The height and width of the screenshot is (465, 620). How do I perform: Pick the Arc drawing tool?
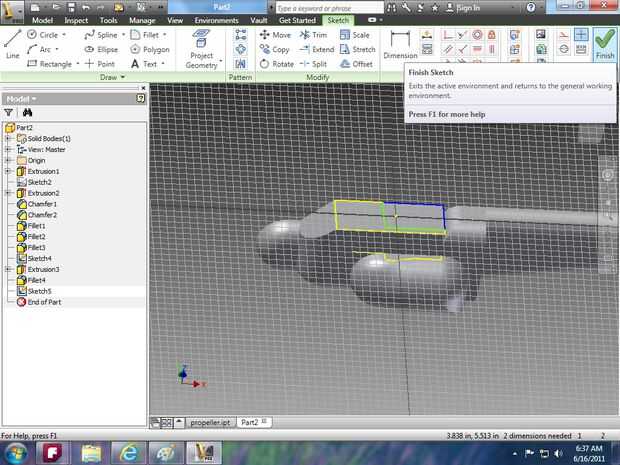click(x=39, y=49)
